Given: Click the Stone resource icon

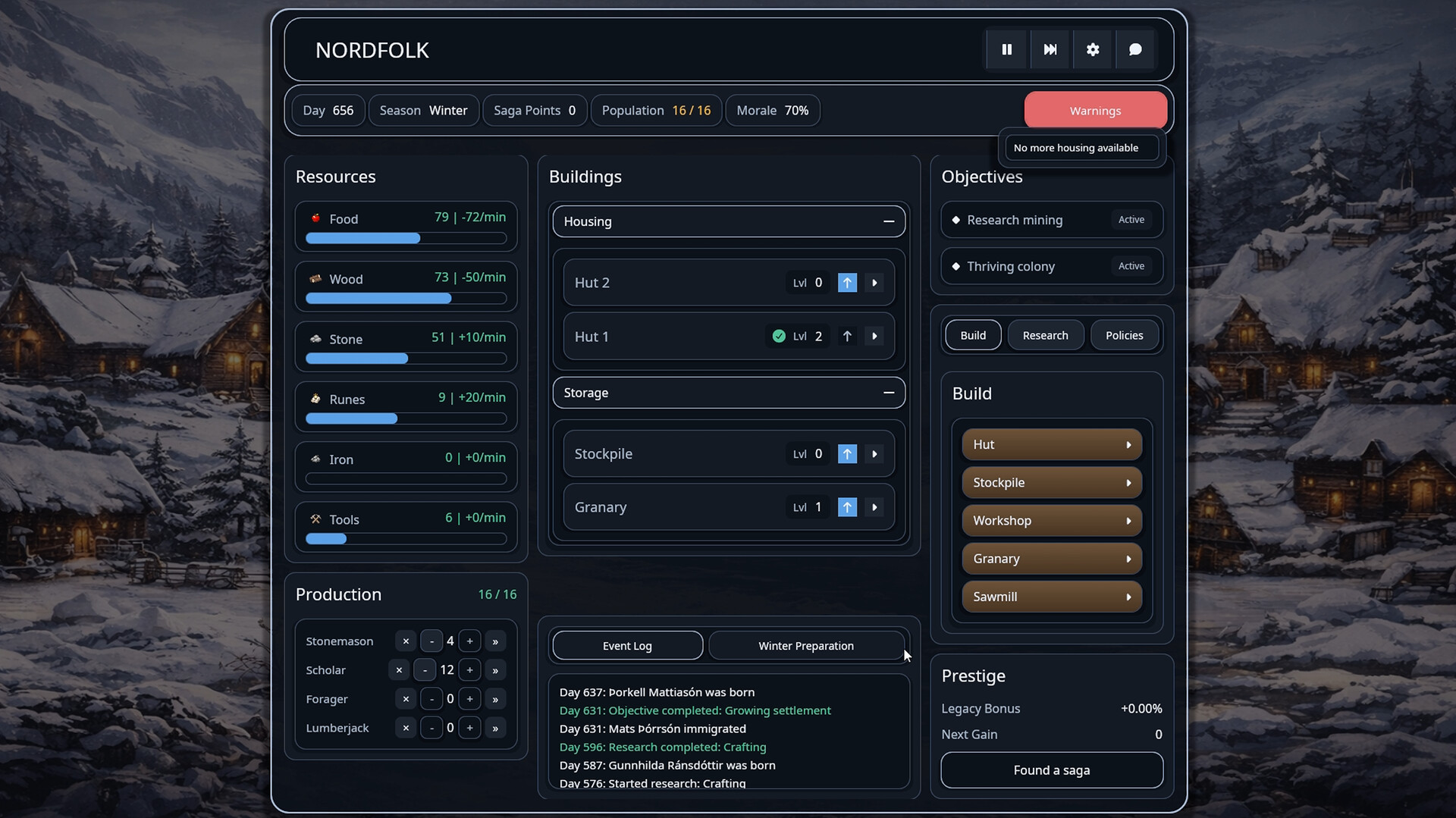Looking at the screenshot, I should tap(315, 339).
